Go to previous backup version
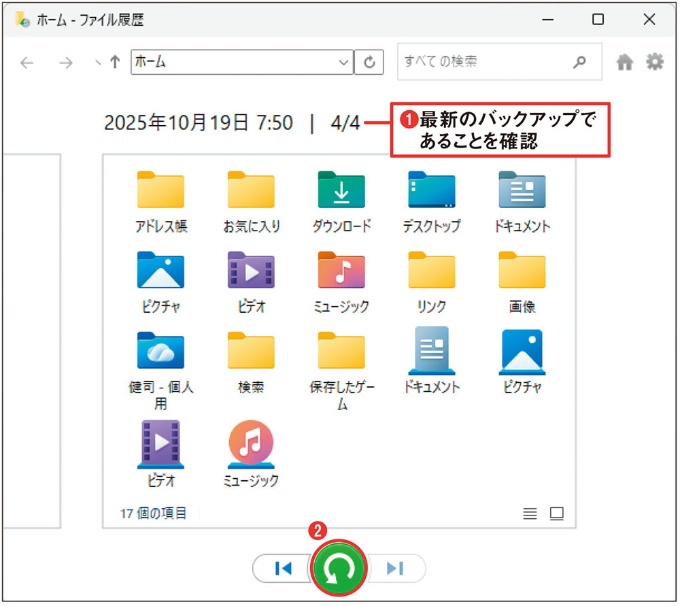This screenshot has width=680, height=606. click(x=283, y=569)
